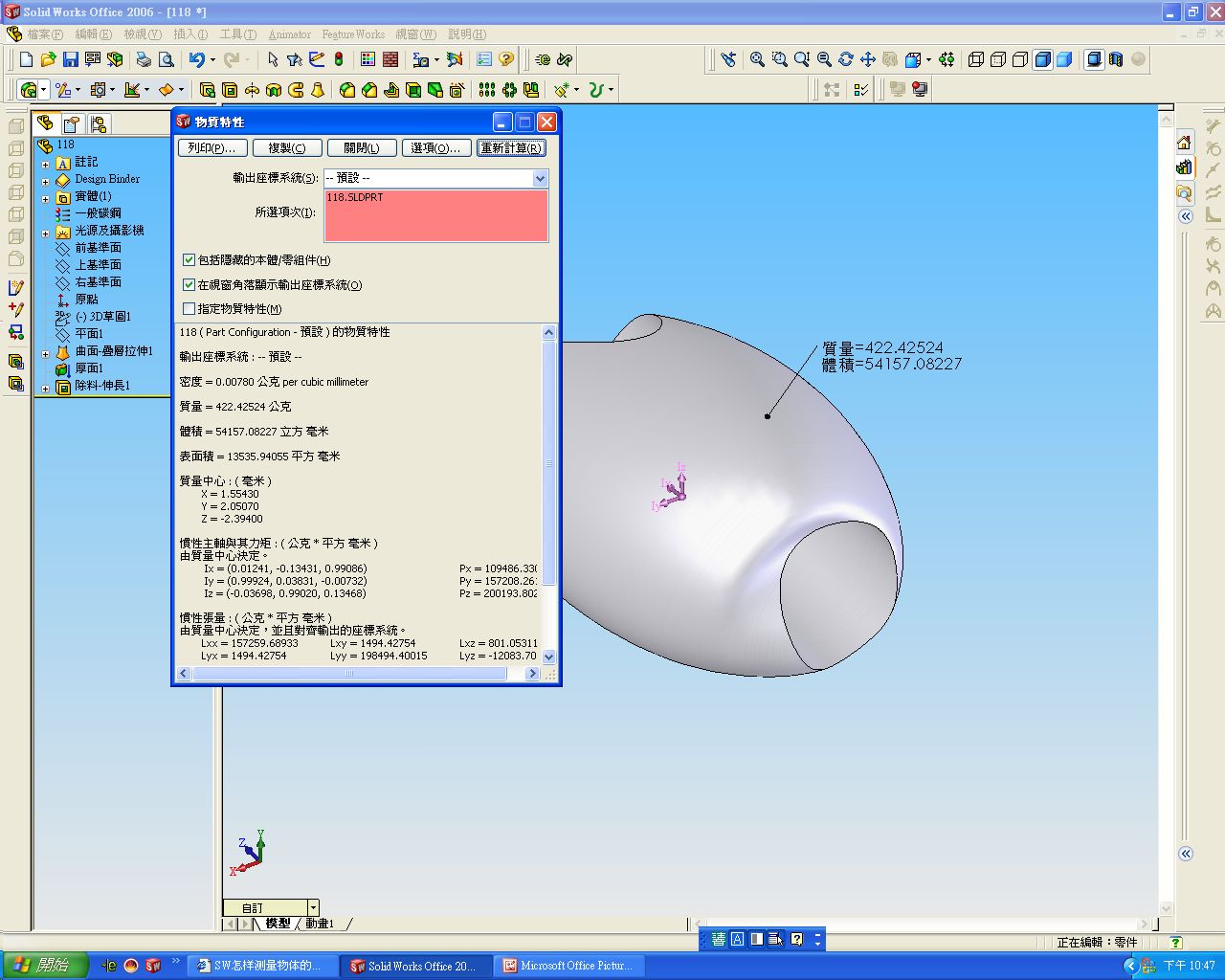Enable the 'Assign mass properties' checkbox
This screenshot has width=1225, height=980.
tap(189, 308)
